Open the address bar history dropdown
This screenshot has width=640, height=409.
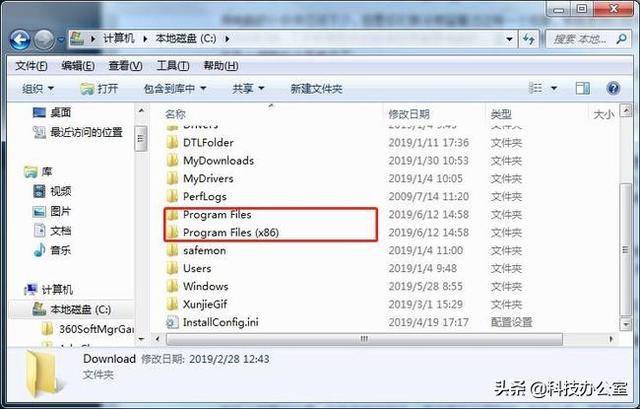pos(509,39)
